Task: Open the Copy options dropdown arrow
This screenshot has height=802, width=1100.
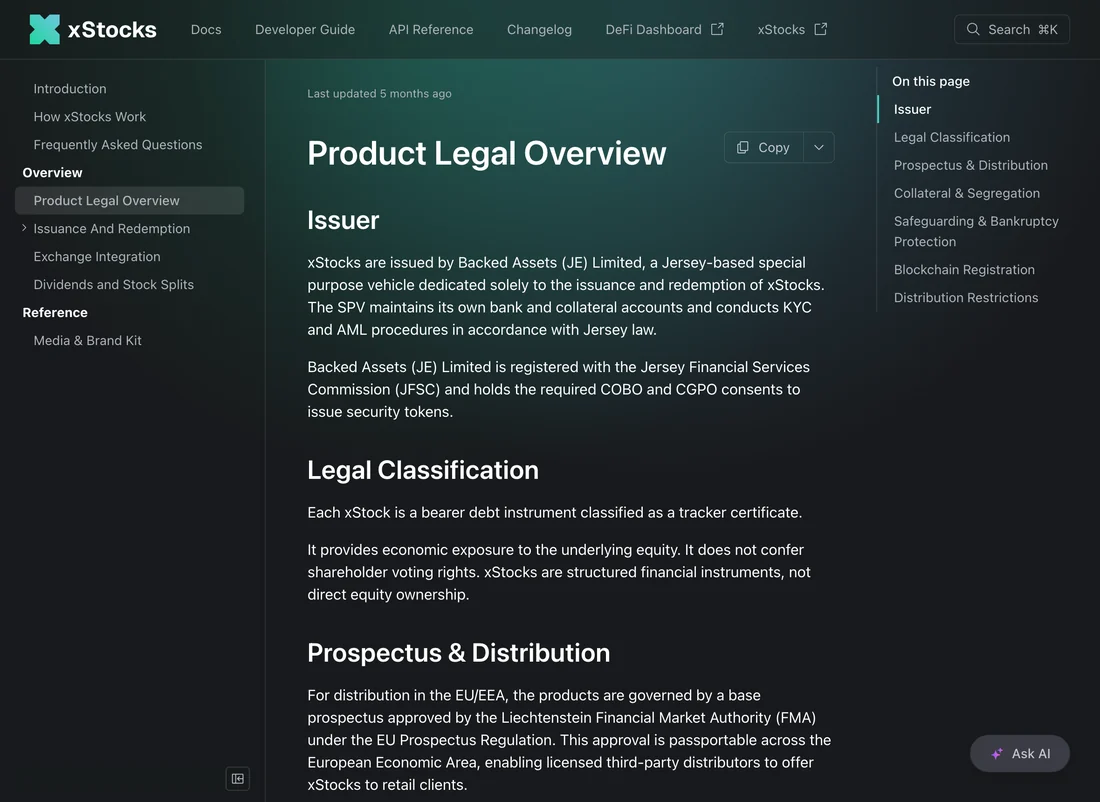Action: point(819,147)
